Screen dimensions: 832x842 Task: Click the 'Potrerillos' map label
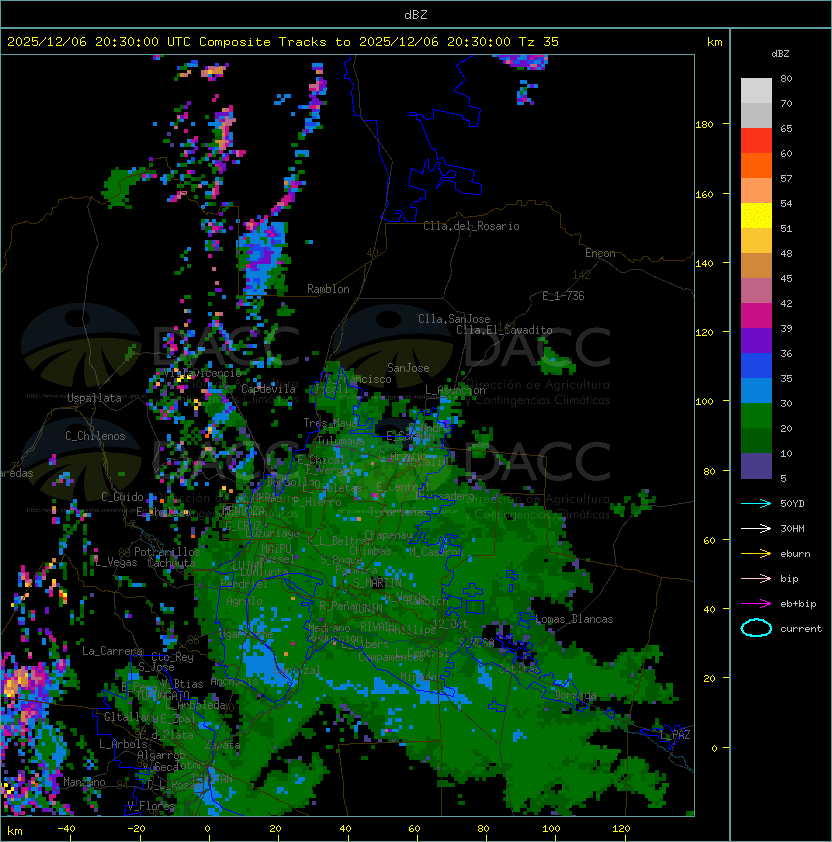coord(167,552)
